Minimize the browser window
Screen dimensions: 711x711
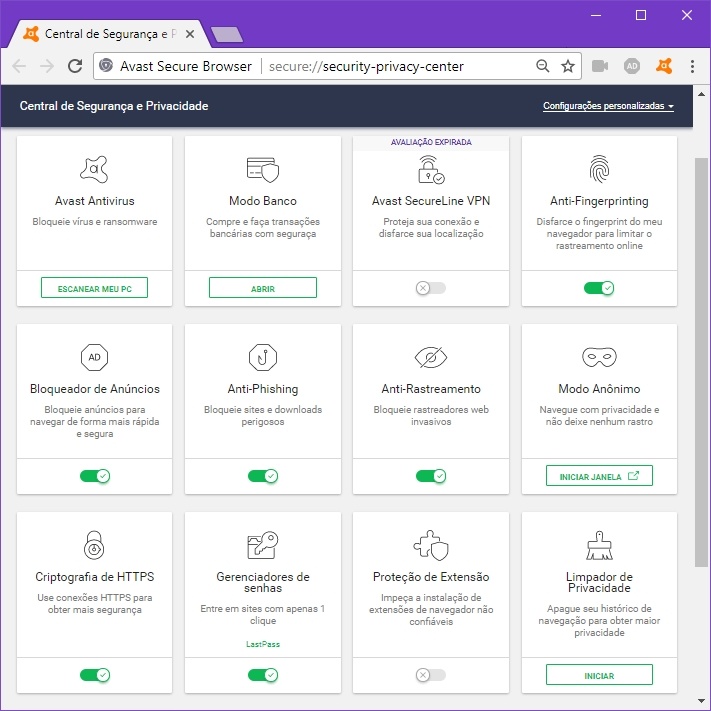(596, 15)
